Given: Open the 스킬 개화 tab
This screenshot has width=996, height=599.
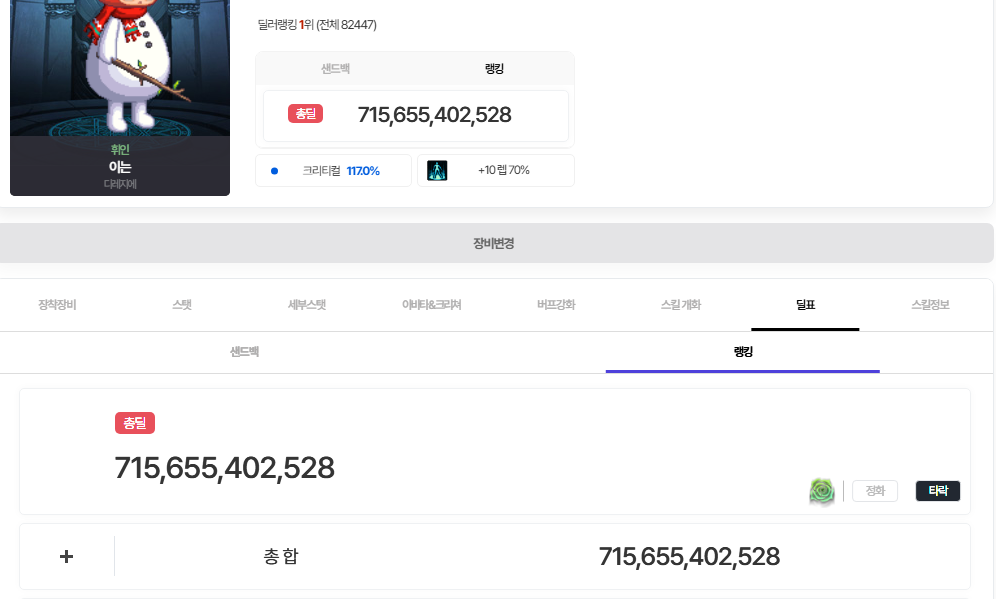Looking at the screenshot, I should 681,305.
